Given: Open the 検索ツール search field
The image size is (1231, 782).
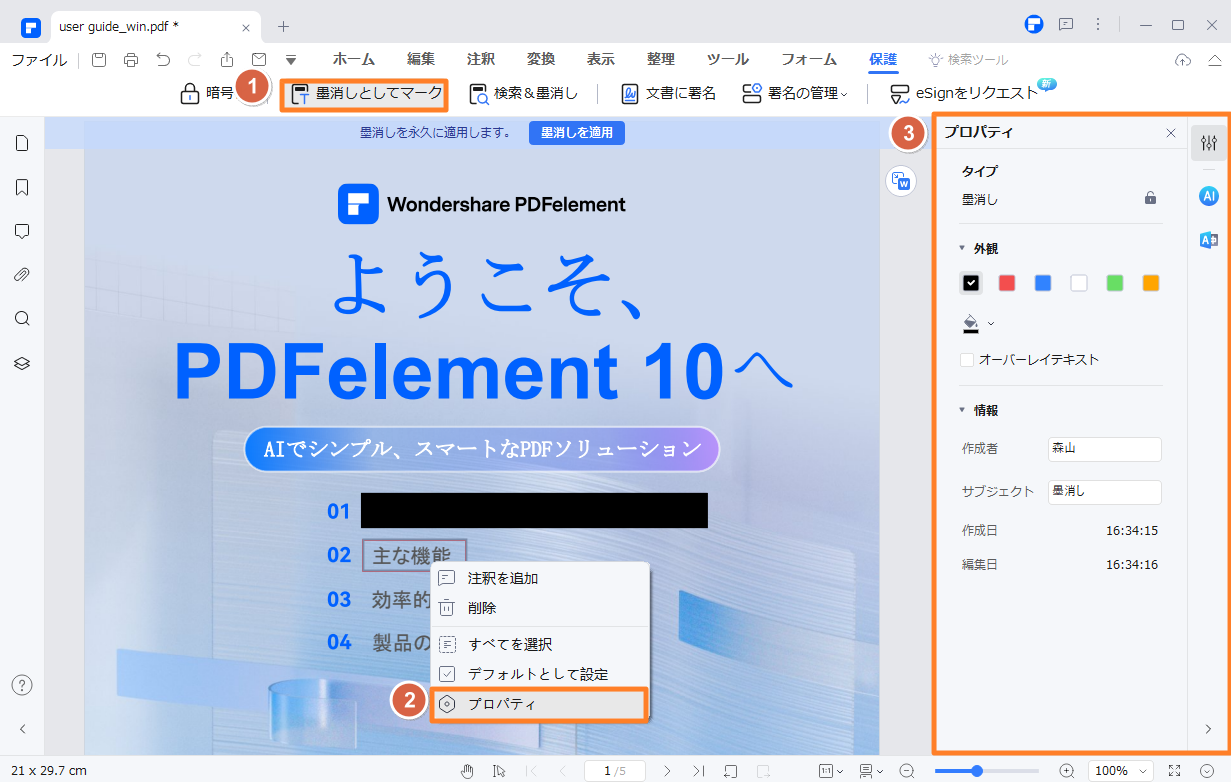Looking at the screenshot, I should [x=968, y=60].
